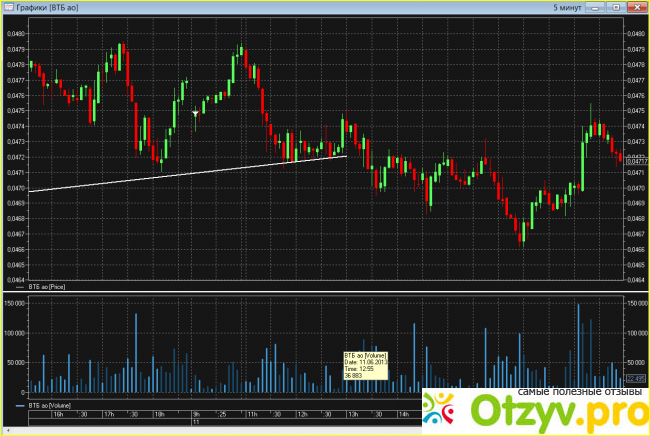
Task: Click the white arrow marker on price chart
Action: (x=196, y=114)
